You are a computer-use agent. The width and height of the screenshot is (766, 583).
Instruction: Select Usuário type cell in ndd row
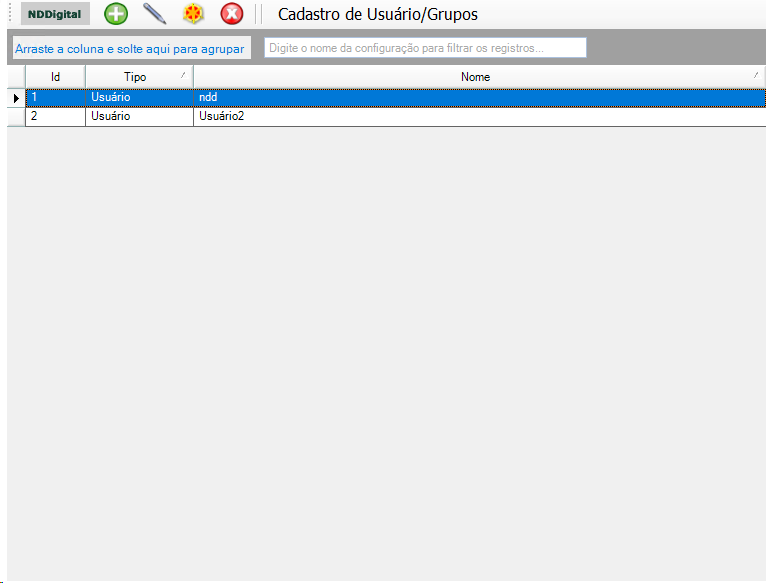click(x=139, y=98)
